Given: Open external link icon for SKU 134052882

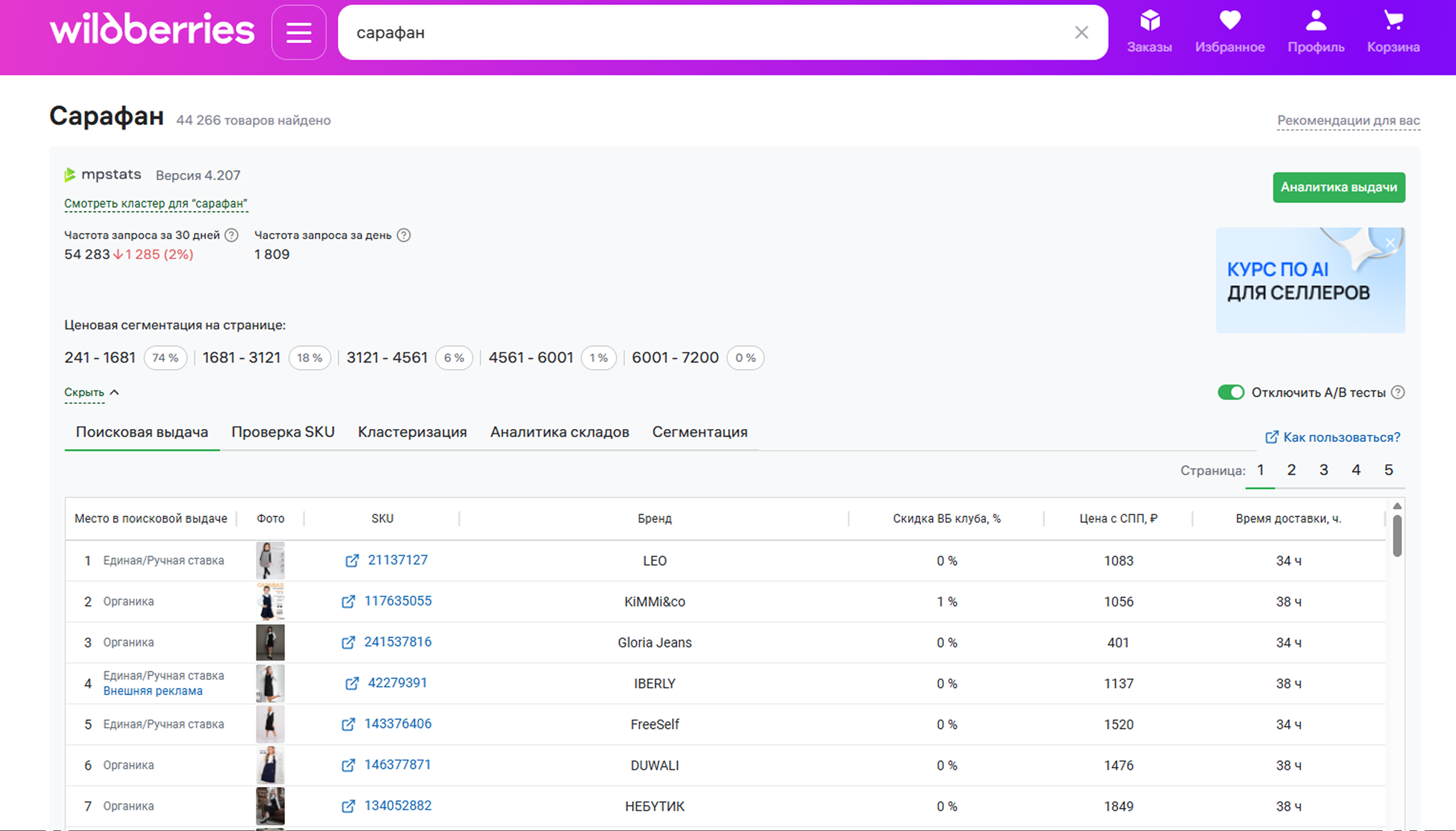Looking at the screenshot, I should 349,806.
